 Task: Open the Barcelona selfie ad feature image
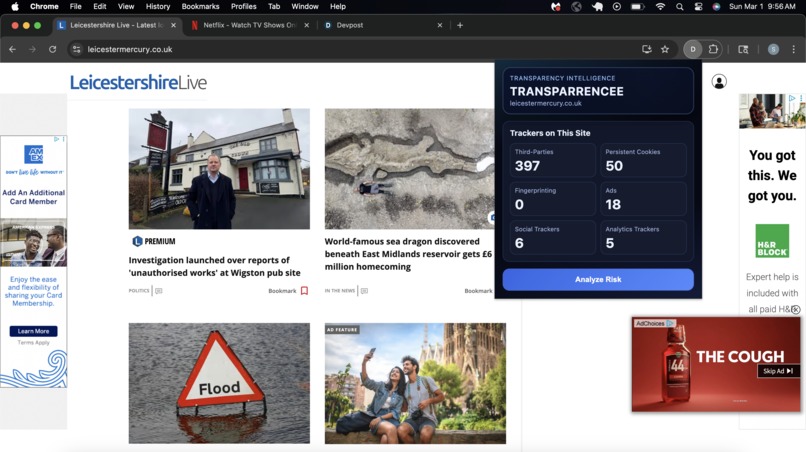415,383
